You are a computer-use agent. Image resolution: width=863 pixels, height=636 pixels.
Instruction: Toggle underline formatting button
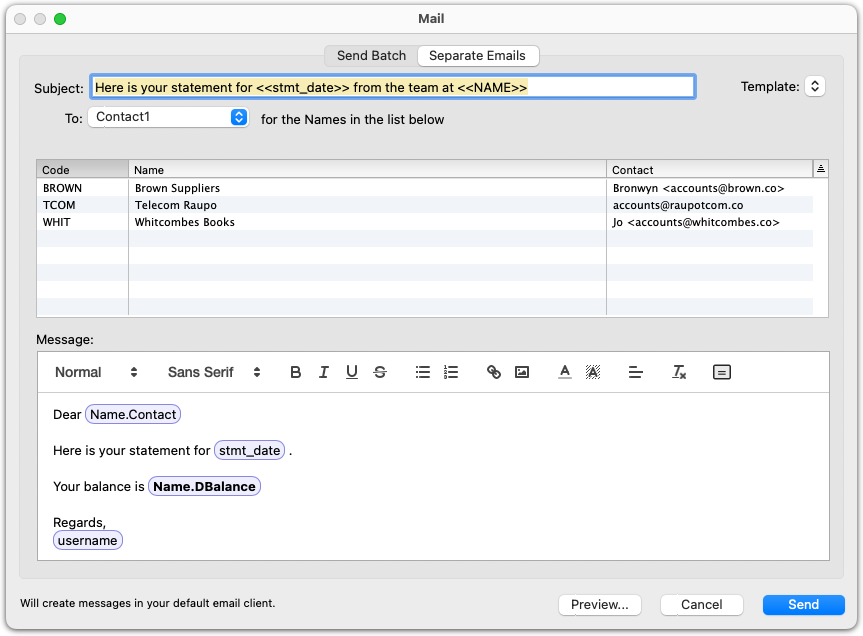point(351,372)
